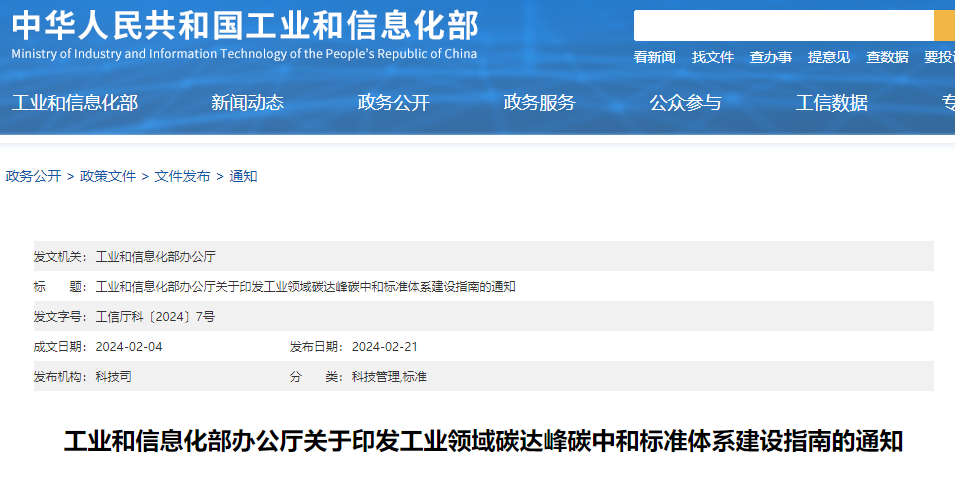Open the 查数据 quick link
Viewport: 955px width, 478px height.
[887, 58]
